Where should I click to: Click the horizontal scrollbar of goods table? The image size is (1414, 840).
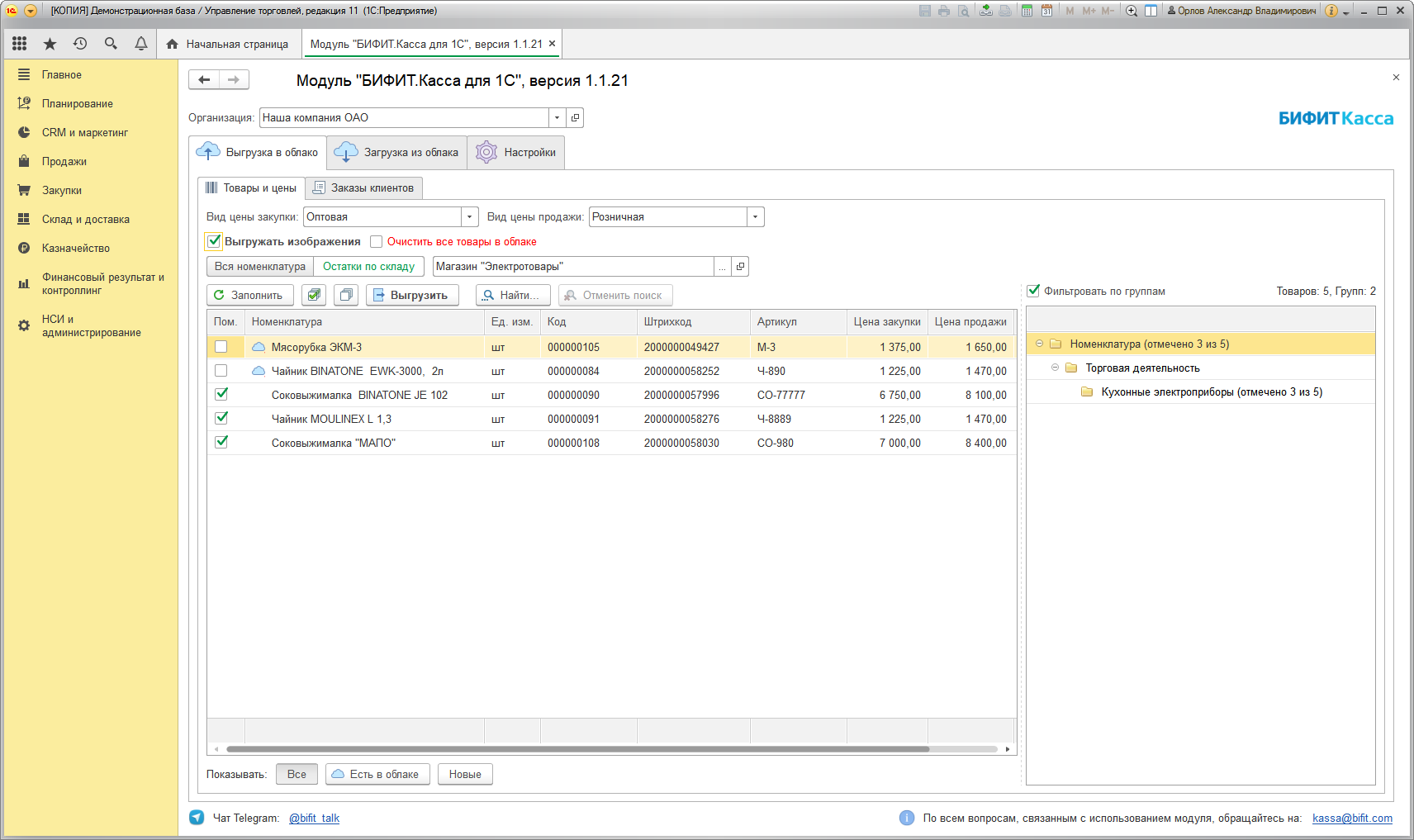[x=578, y=749]
